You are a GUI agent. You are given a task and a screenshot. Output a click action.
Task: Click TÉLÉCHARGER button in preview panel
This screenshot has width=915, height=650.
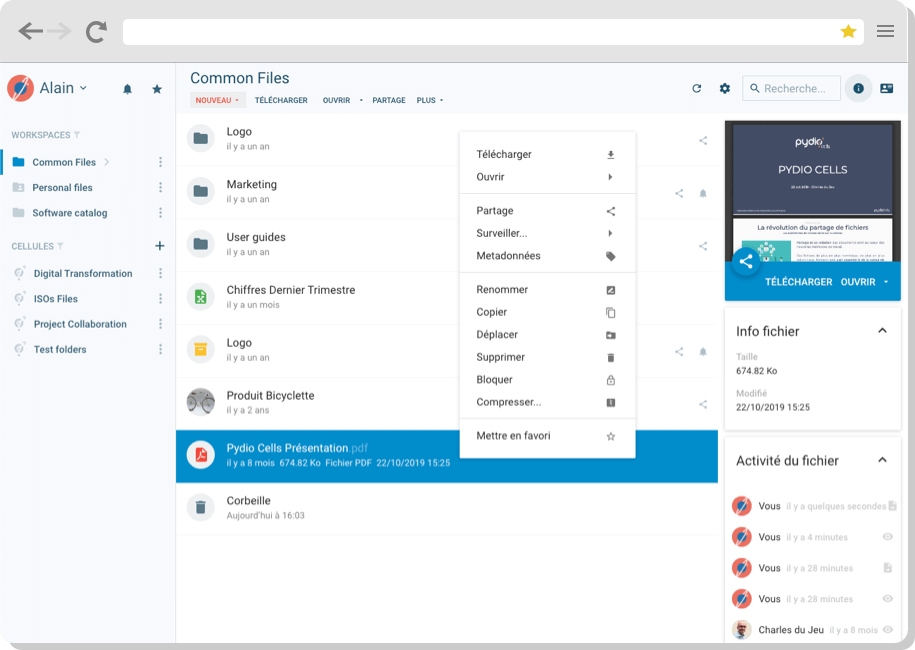[798, 282]
